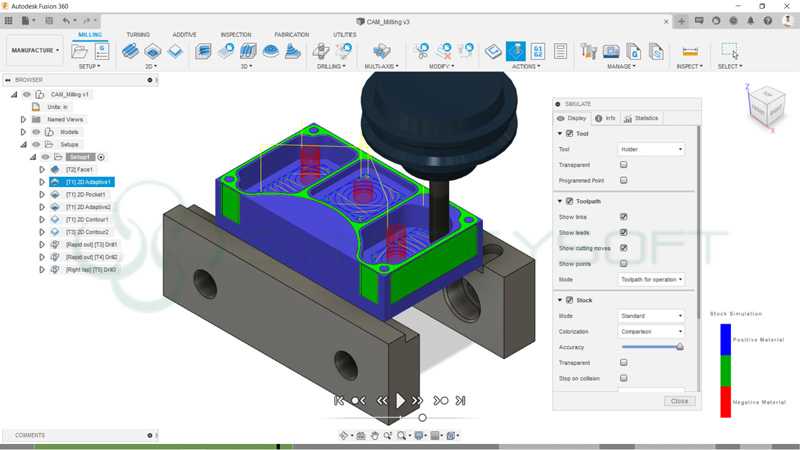
Task: Enable the Programmed Point checkbox
Action: (x=623, y=180)
